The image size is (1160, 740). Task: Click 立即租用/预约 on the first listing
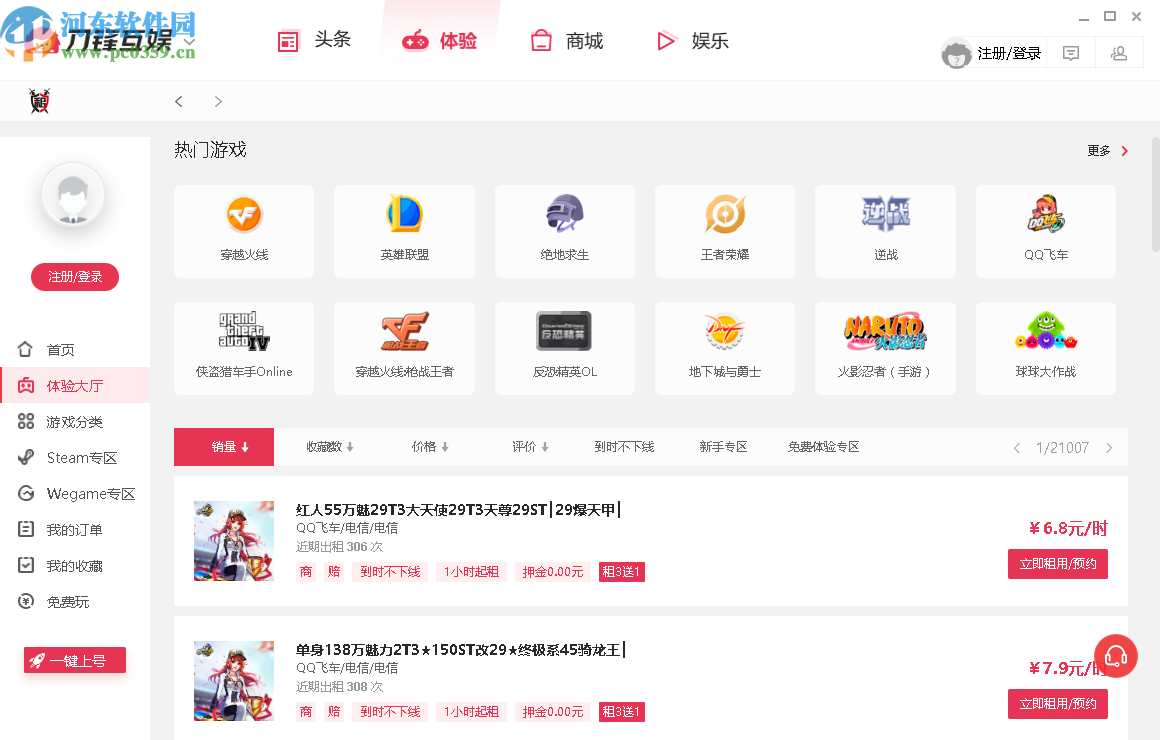click(x=1057, y=563)
